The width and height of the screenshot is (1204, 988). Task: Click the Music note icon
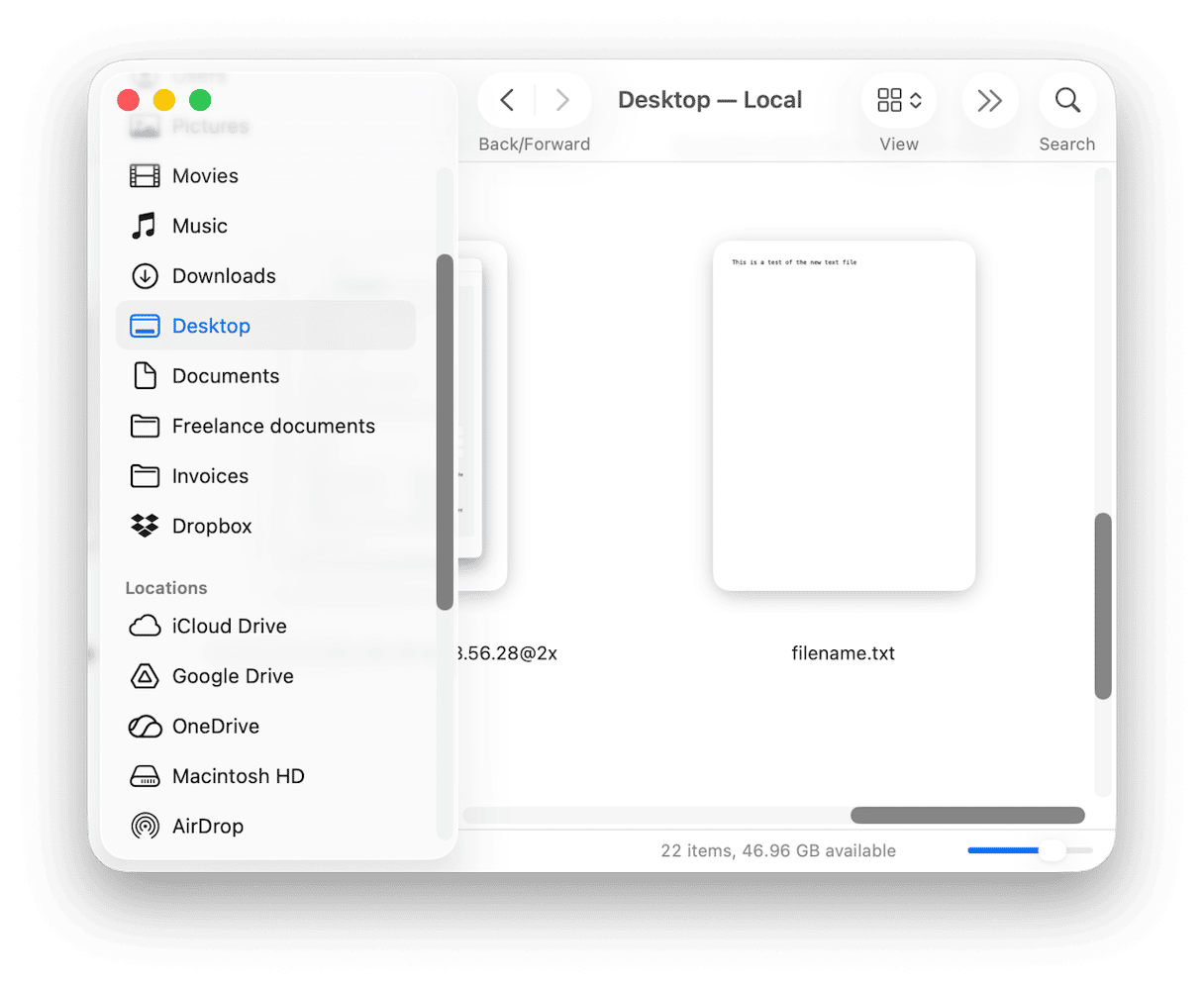pos(145,226)
